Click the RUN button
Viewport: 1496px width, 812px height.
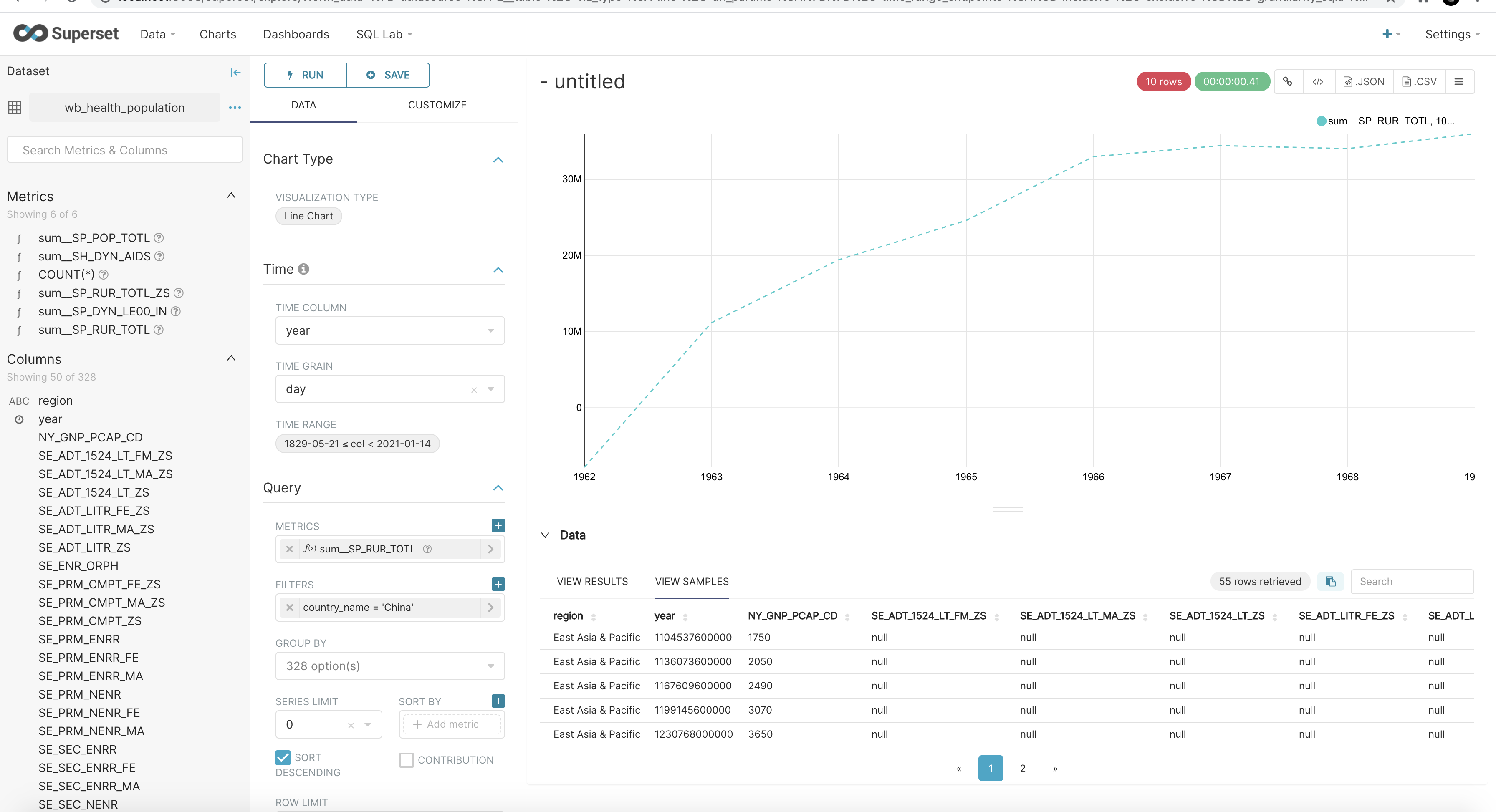click(304, 75)
